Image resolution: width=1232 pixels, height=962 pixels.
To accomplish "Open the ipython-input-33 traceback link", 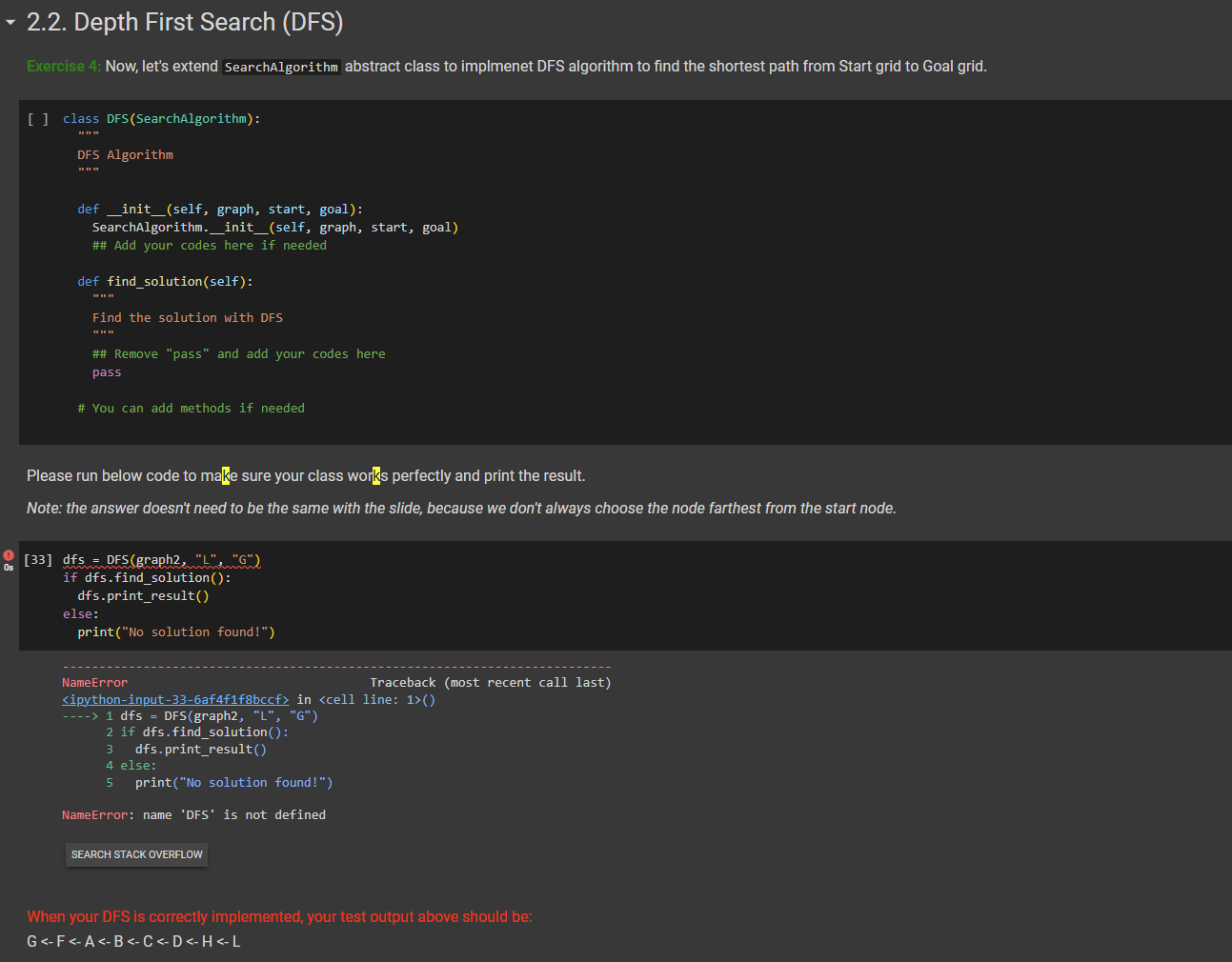I will (x=175, y=700).
